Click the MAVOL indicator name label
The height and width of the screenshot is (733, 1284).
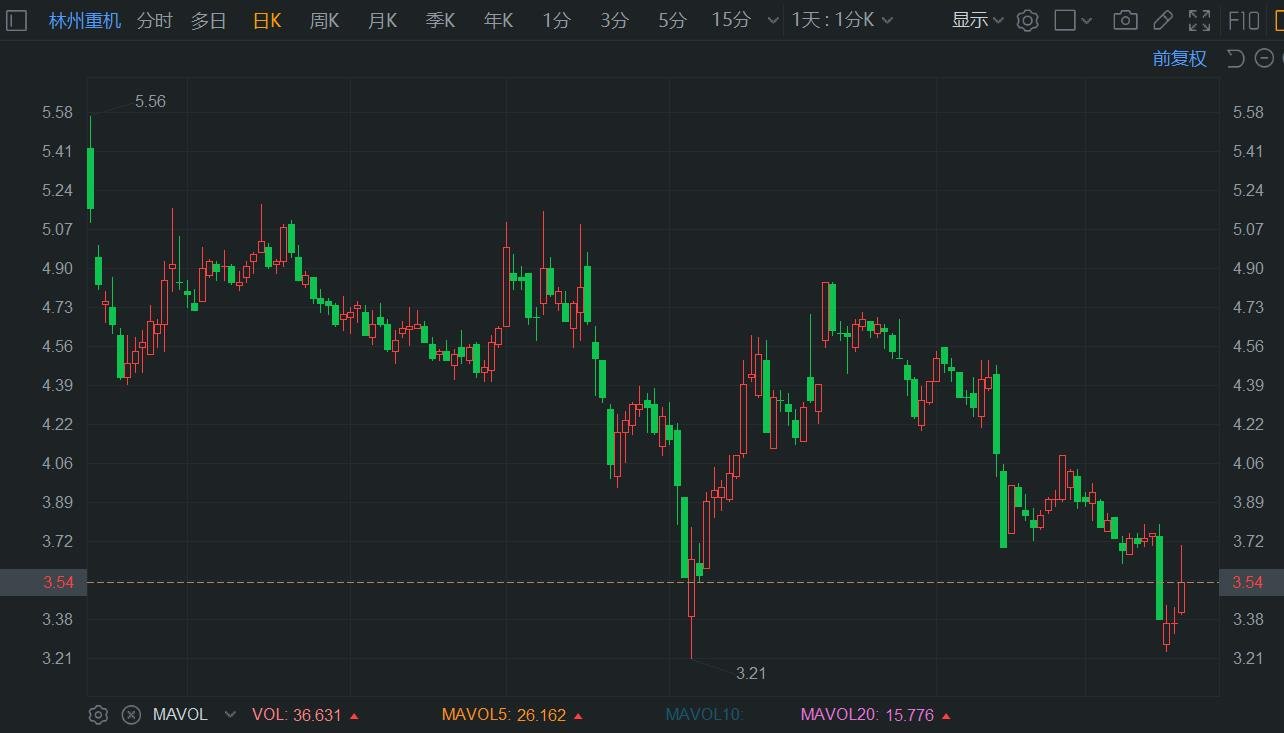tap(180, 715)
